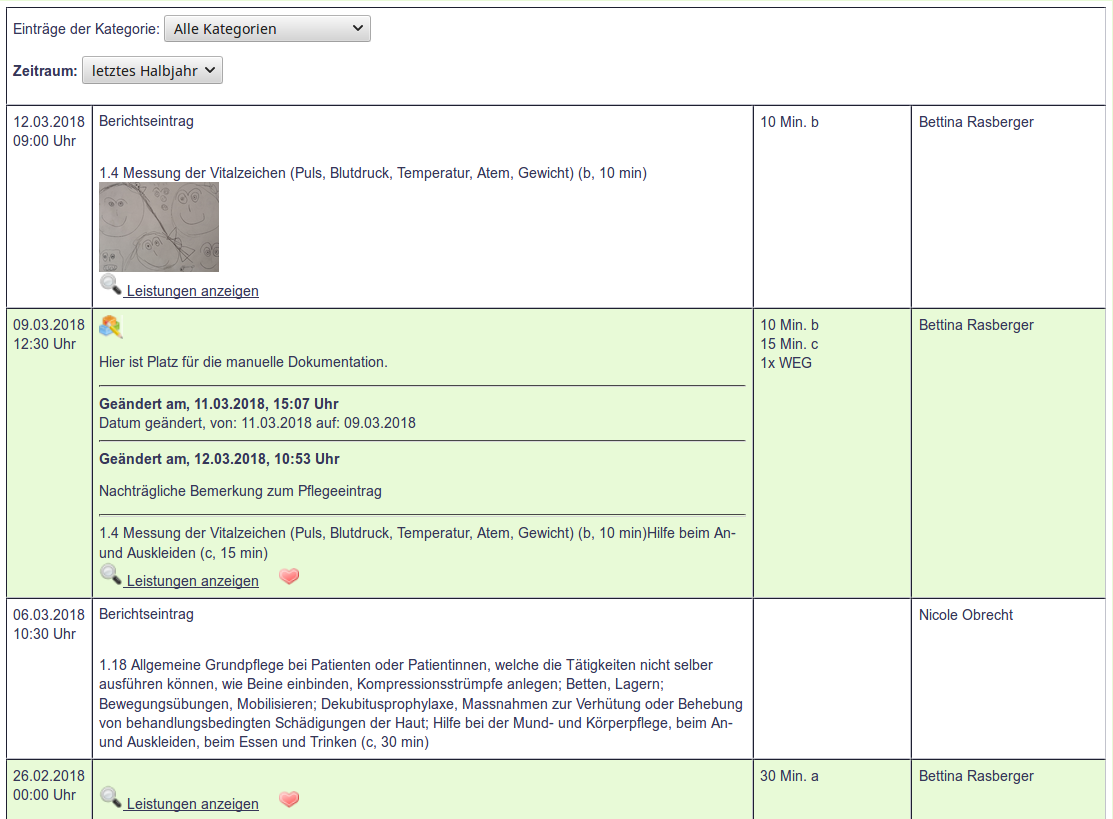Click the '1x WEG' text in the 09.03.2018 row
Viewport: 1113px width, 819px height.
786,363
